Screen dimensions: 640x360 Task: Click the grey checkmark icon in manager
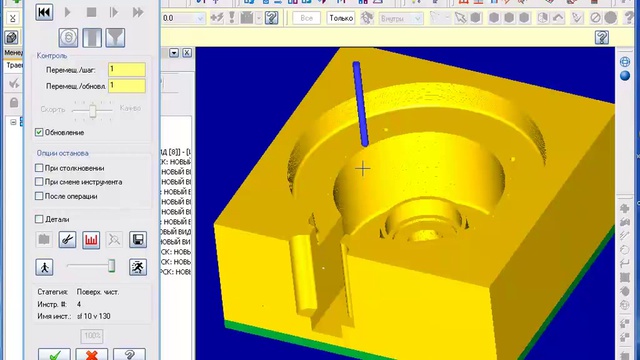(14, 84)
